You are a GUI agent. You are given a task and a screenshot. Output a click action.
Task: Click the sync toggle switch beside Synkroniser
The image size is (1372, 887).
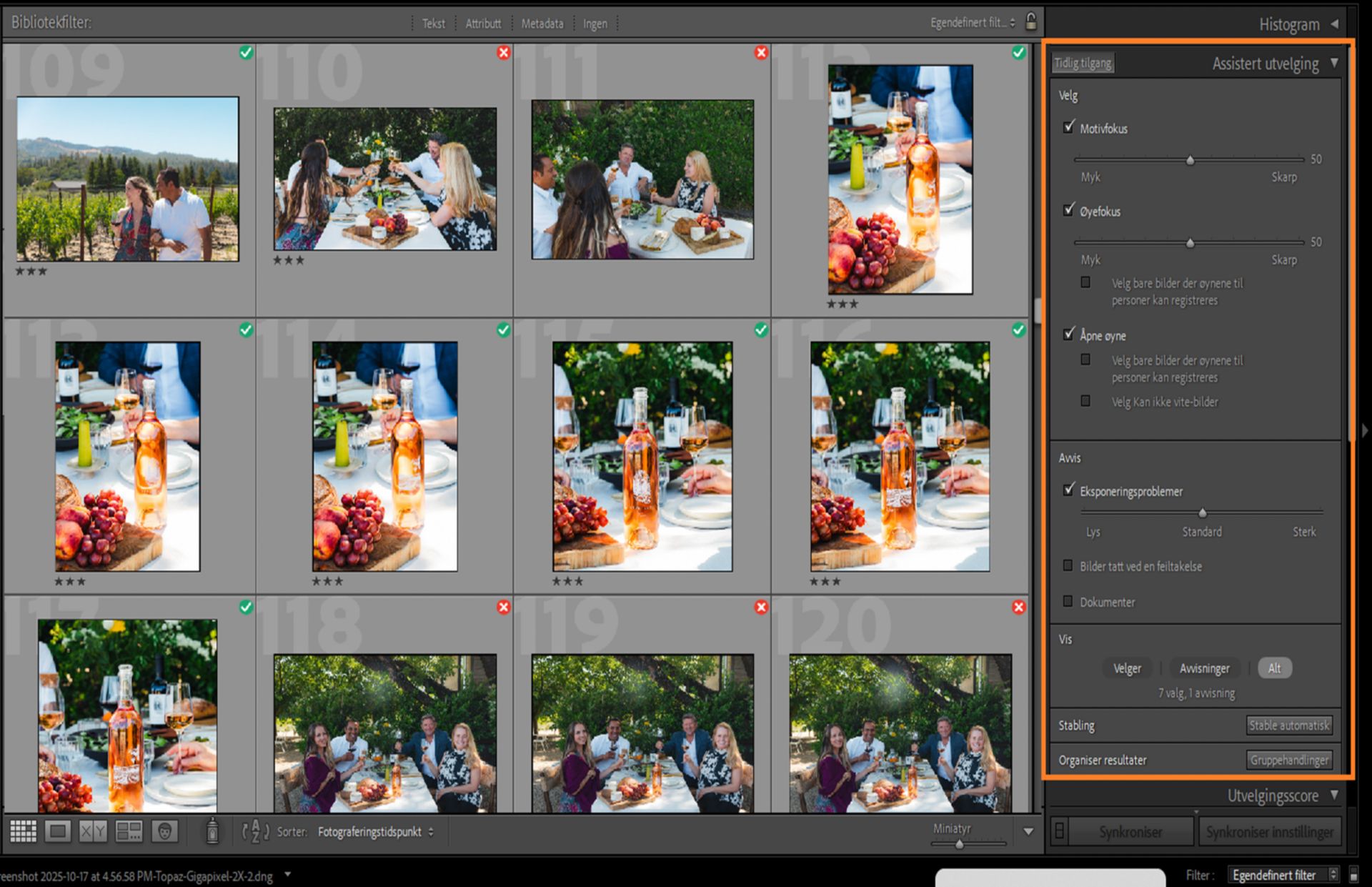click(1060, 831)
